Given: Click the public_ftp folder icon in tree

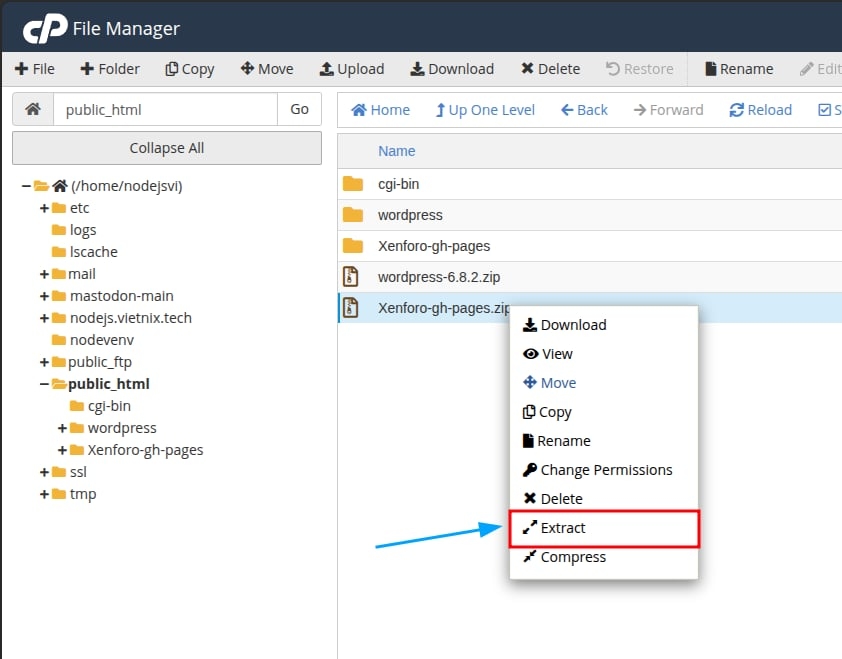Looking at the screenshot, I should pos(59,362).
